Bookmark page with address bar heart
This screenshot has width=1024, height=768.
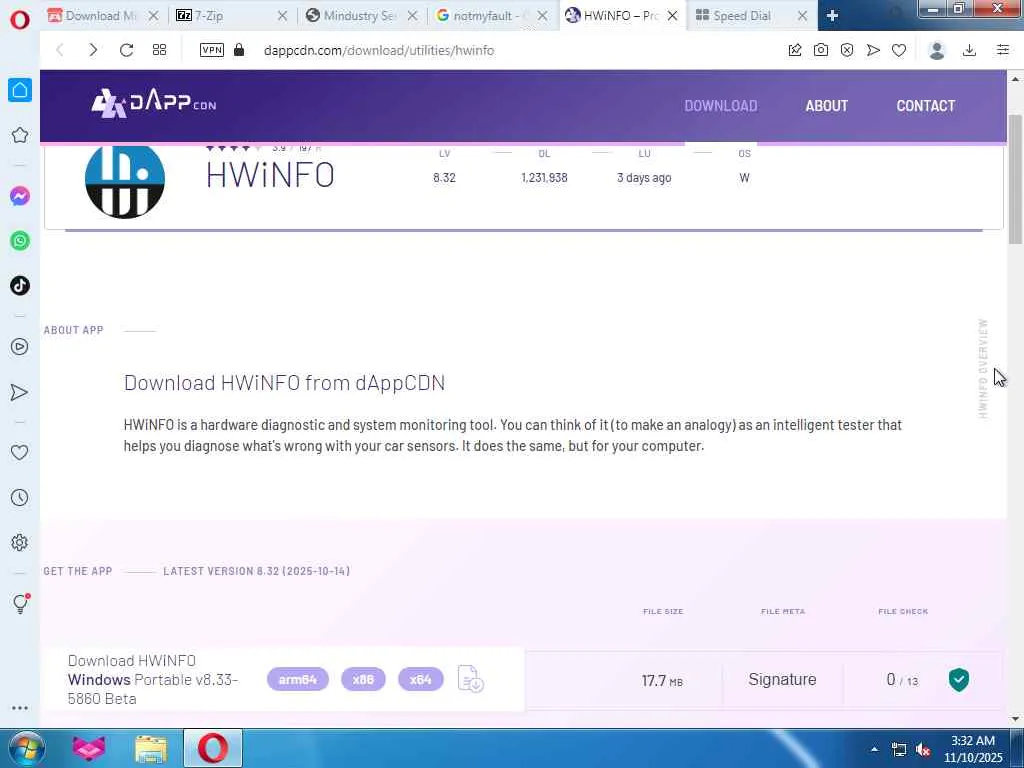[x=899, y=50]
